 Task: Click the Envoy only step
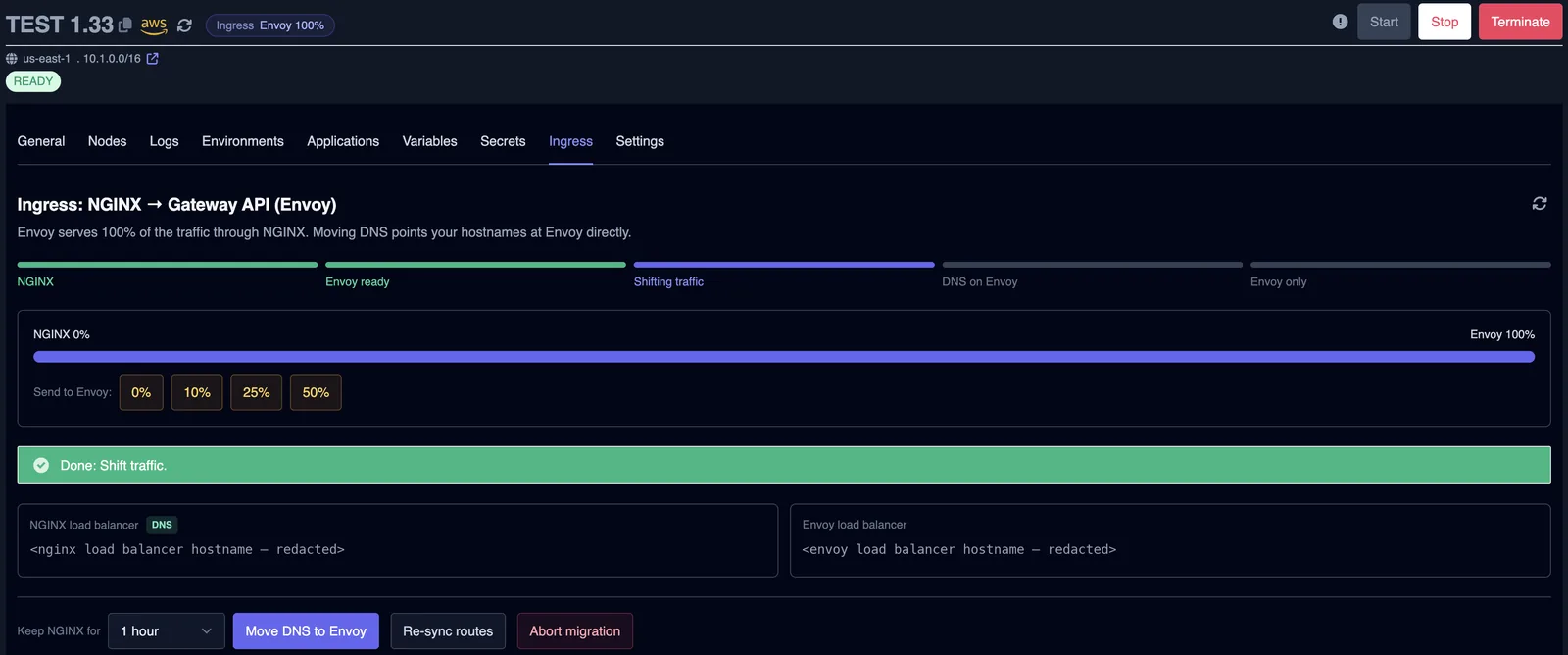pos(1400,274)
